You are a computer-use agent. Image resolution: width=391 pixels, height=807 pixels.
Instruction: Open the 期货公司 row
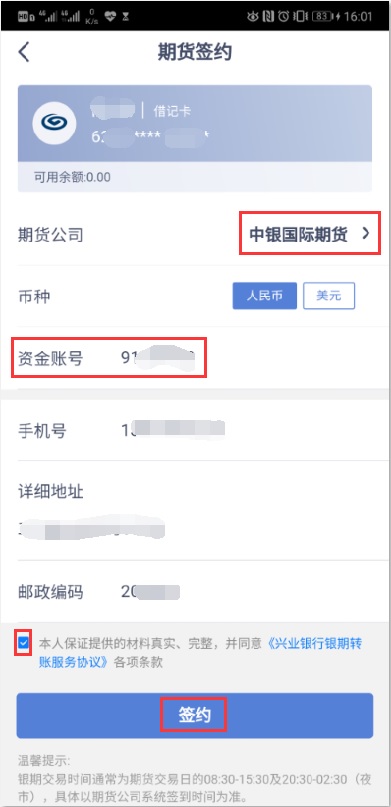(196, 235)
